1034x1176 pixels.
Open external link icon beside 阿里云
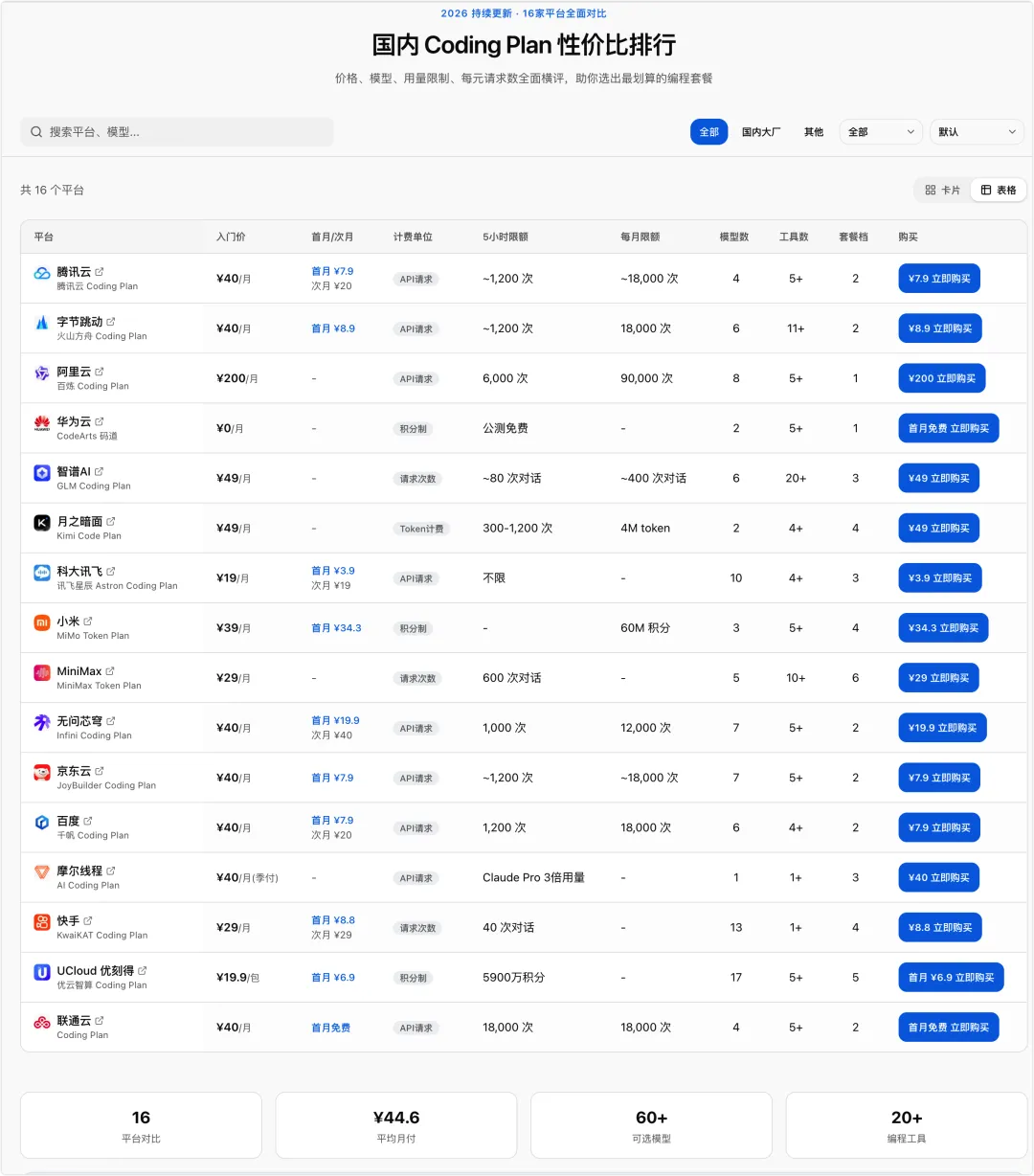(x=100, y=372)
